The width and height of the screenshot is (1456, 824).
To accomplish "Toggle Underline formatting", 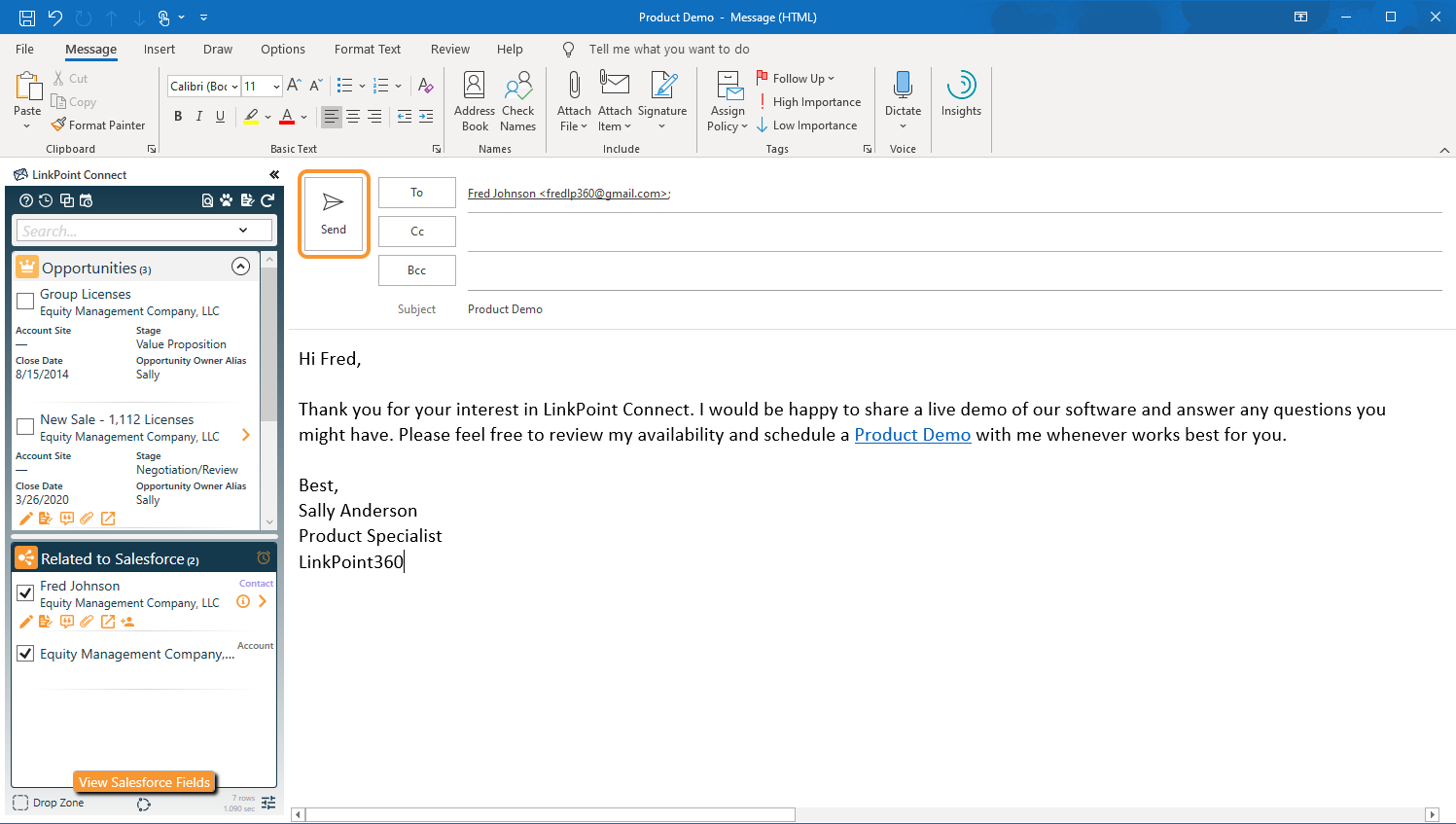I will coord(221,117).
